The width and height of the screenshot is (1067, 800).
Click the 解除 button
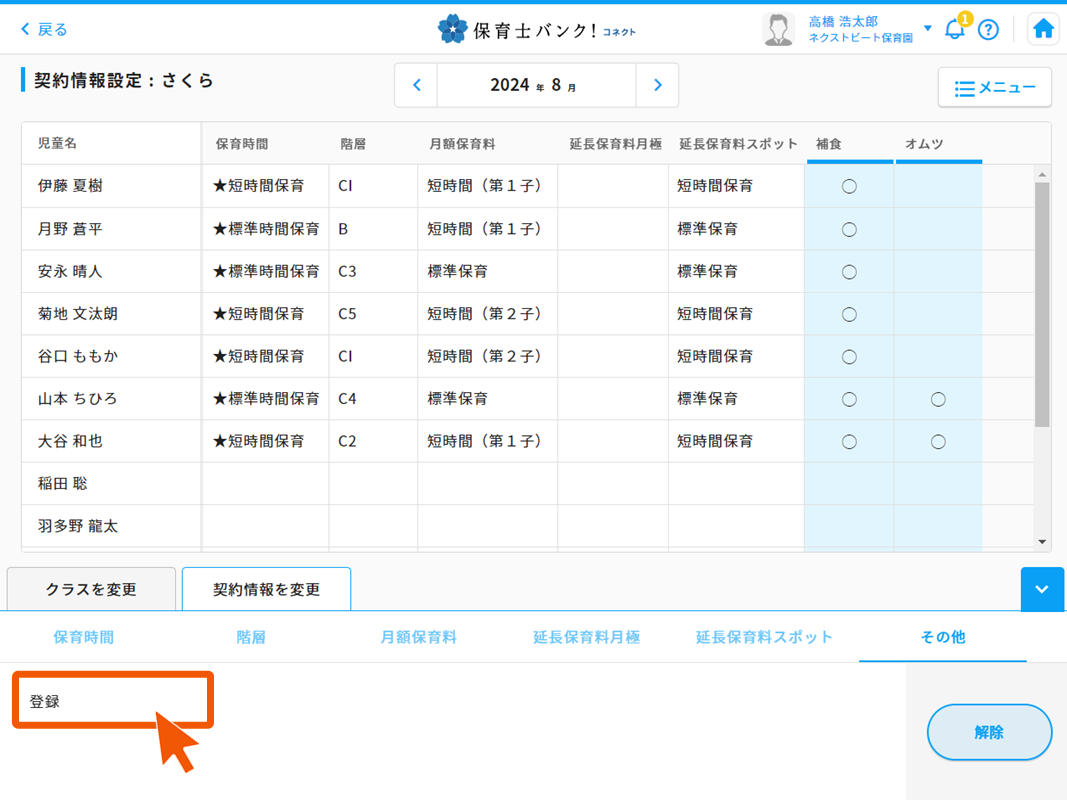tap(989, 732)
